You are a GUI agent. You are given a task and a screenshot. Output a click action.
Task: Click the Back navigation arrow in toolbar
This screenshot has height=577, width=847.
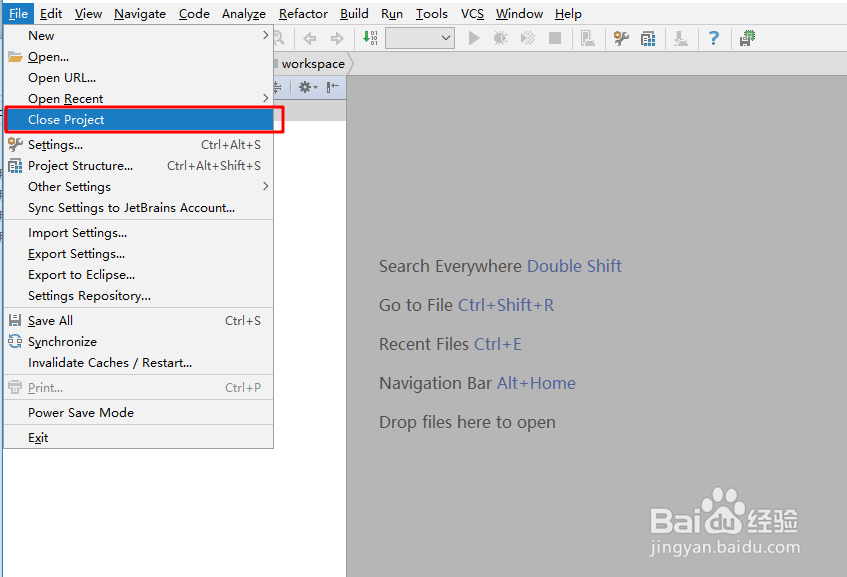point(310,38)
